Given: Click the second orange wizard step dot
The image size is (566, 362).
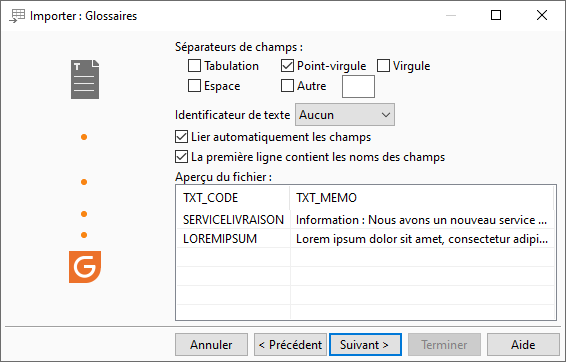Looking at the screenshot, I should point(84,182).
